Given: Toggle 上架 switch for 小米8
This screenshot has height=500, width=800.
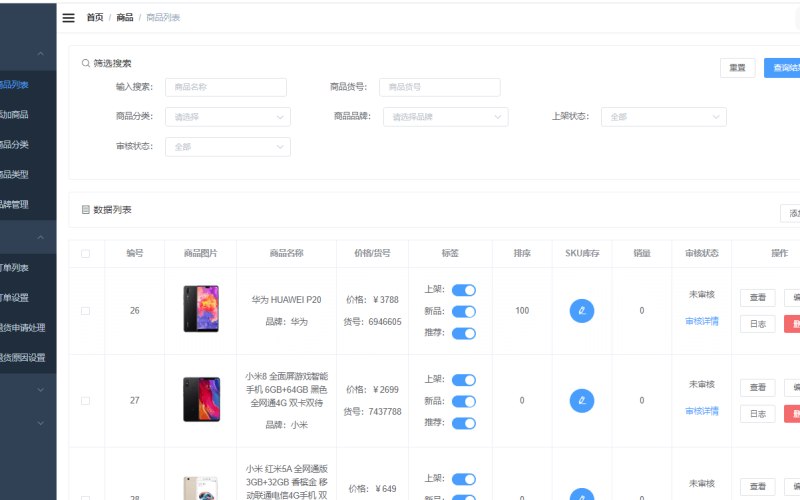Looking at the screenshot, I should 464,380.
